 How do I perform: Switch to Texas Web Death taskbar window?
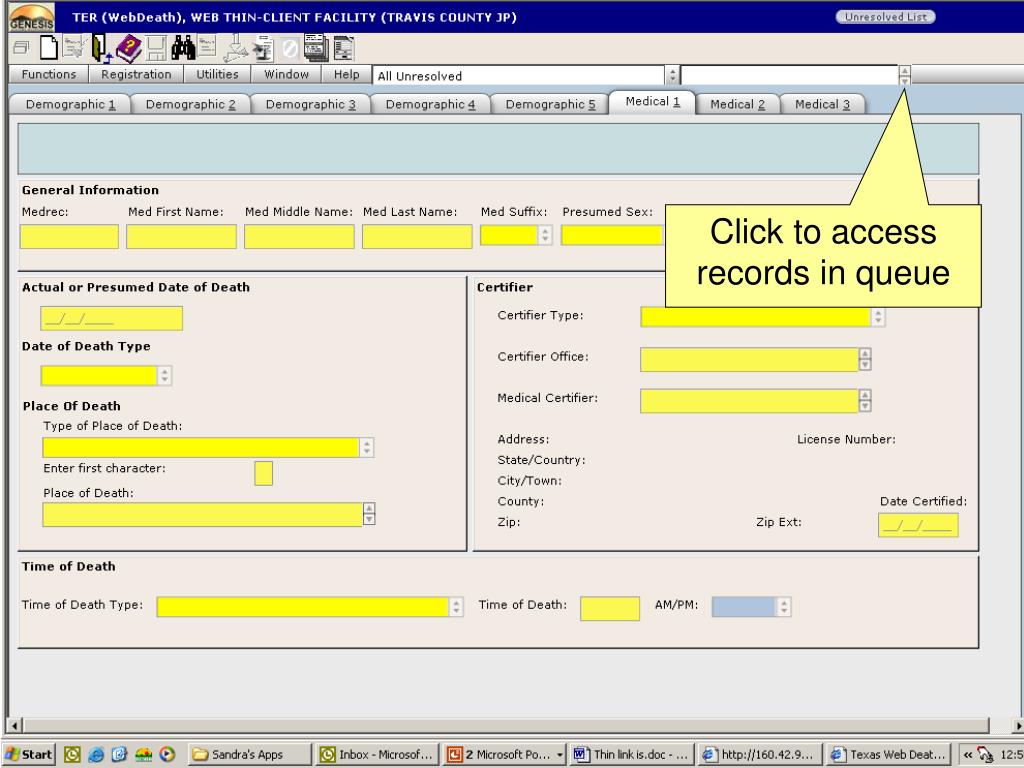coord(887,754)
